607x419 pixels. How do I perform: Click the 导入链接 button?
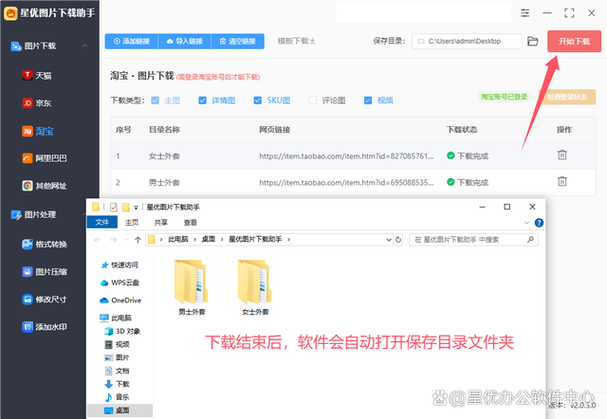coord(185,41)
